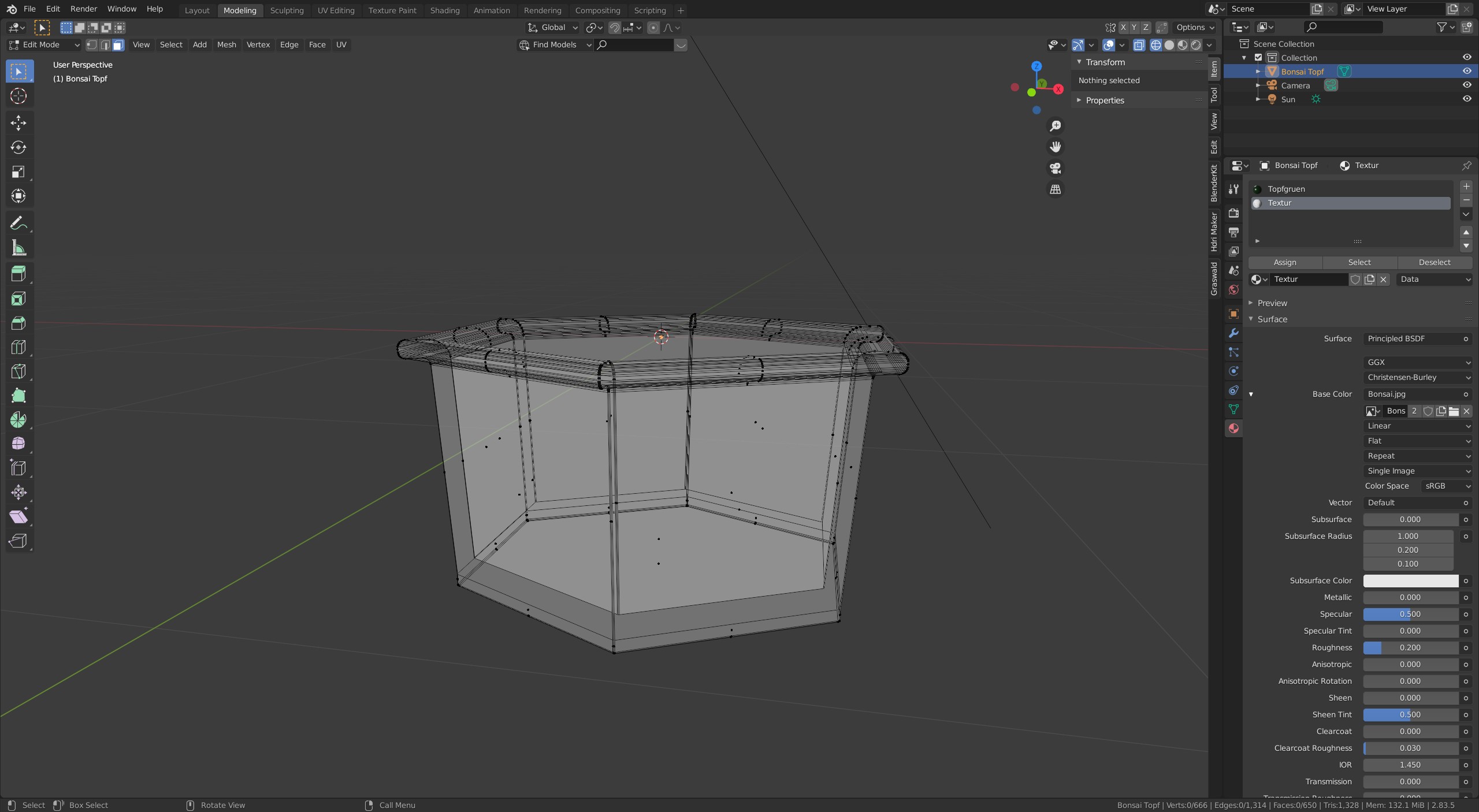Activate the Rotate tool
The width and height of the screenshot is (1479, 812).
(x=18, y=147)
